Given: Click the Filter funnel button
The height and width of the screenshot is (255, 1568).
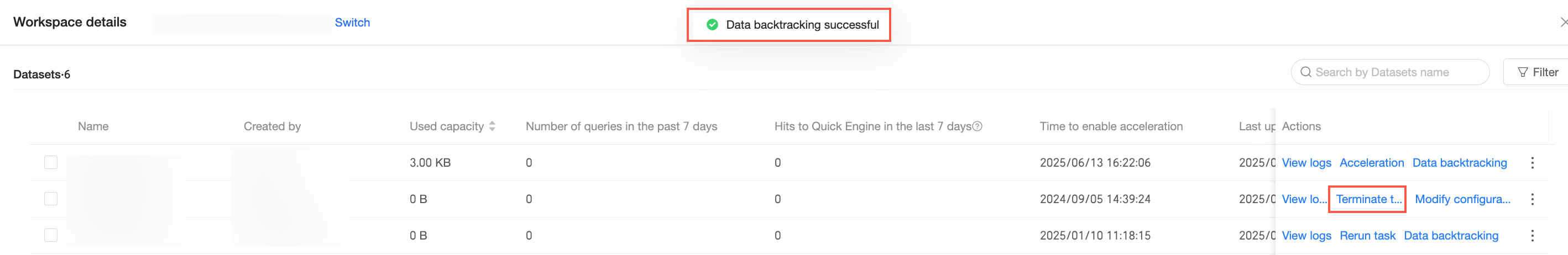Looking at the screenshot, I should [x=1538, y=72].
